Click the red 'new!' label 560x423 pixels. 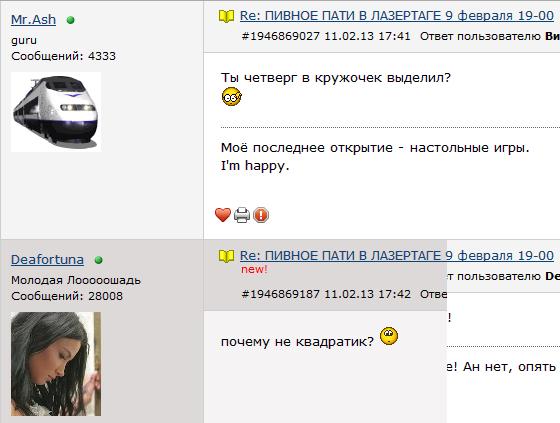coord(254,269)
